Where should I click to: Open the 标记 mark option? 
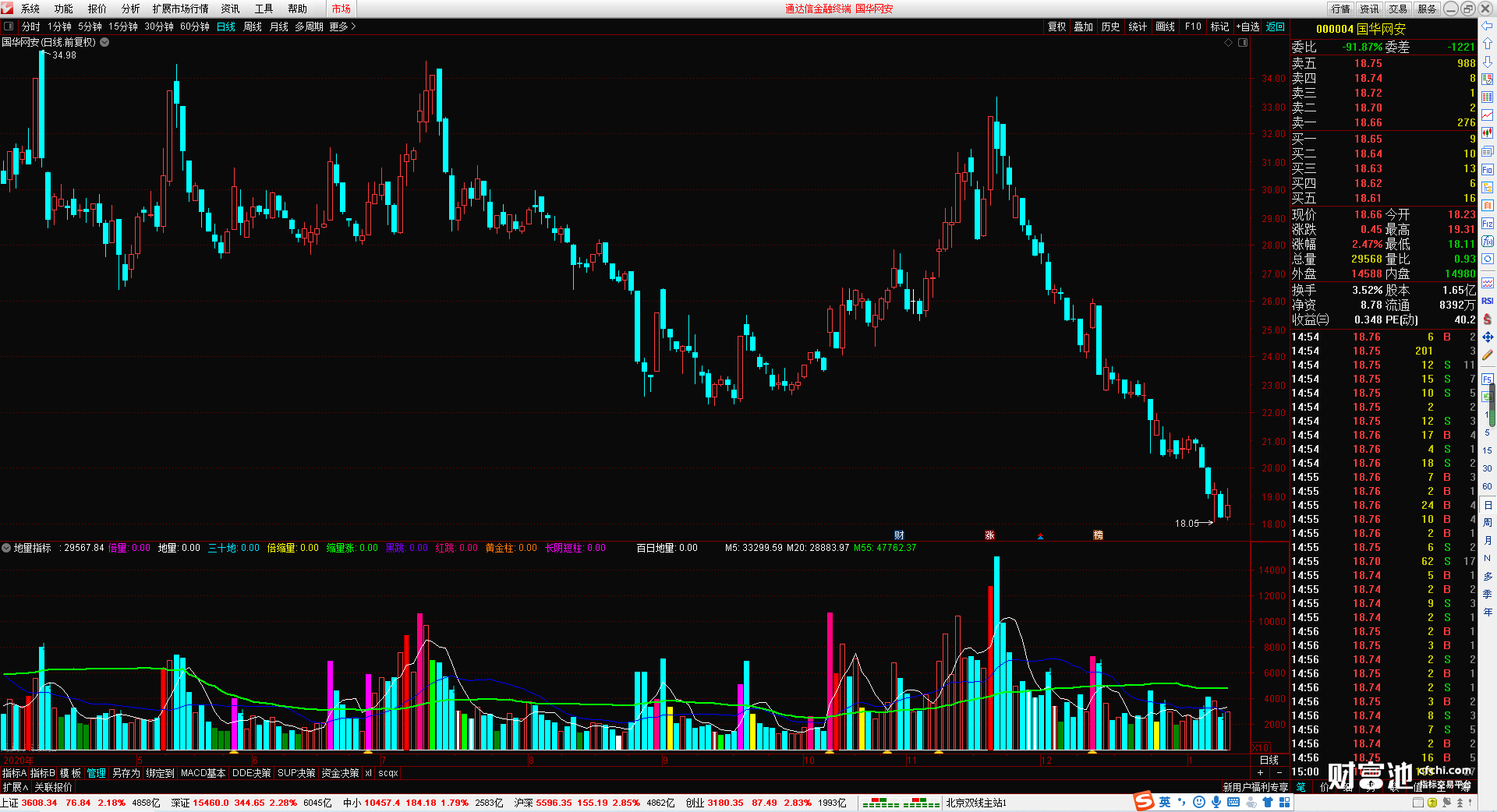tap(1219, 26)
